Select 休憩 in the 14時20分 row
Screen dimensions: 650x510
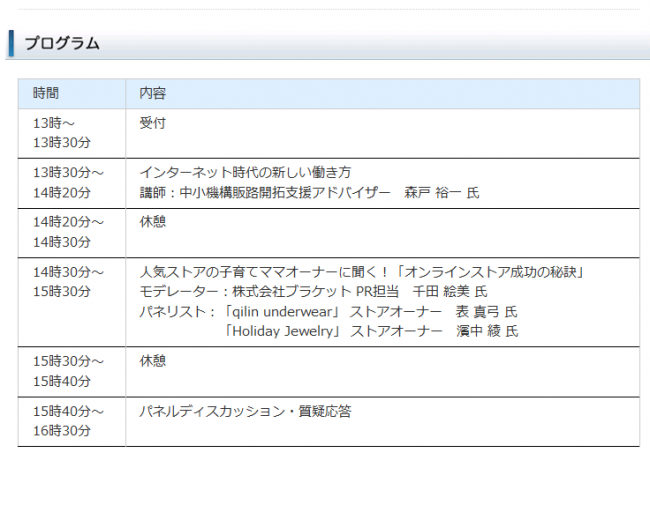click(153, 222)
